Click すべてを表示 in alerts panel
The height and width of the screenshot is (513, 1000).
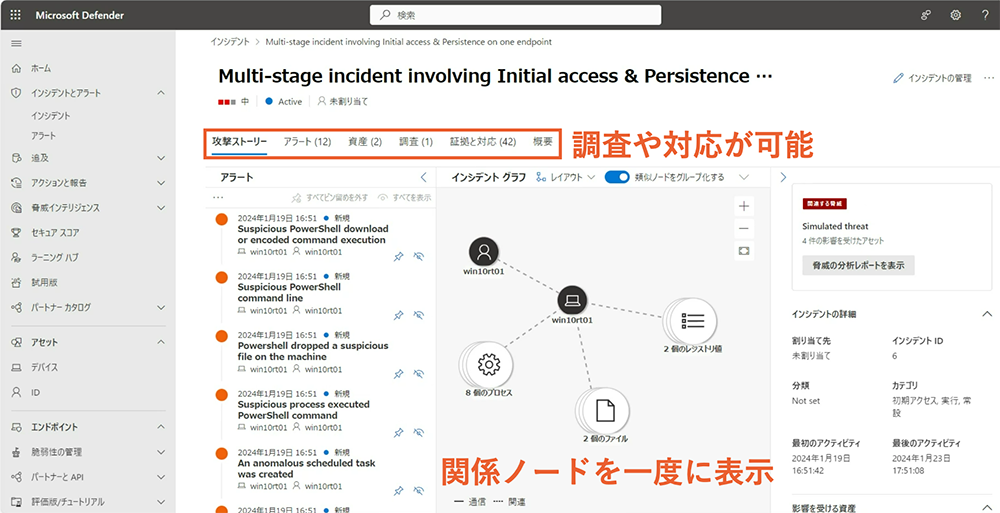point(404,198)
